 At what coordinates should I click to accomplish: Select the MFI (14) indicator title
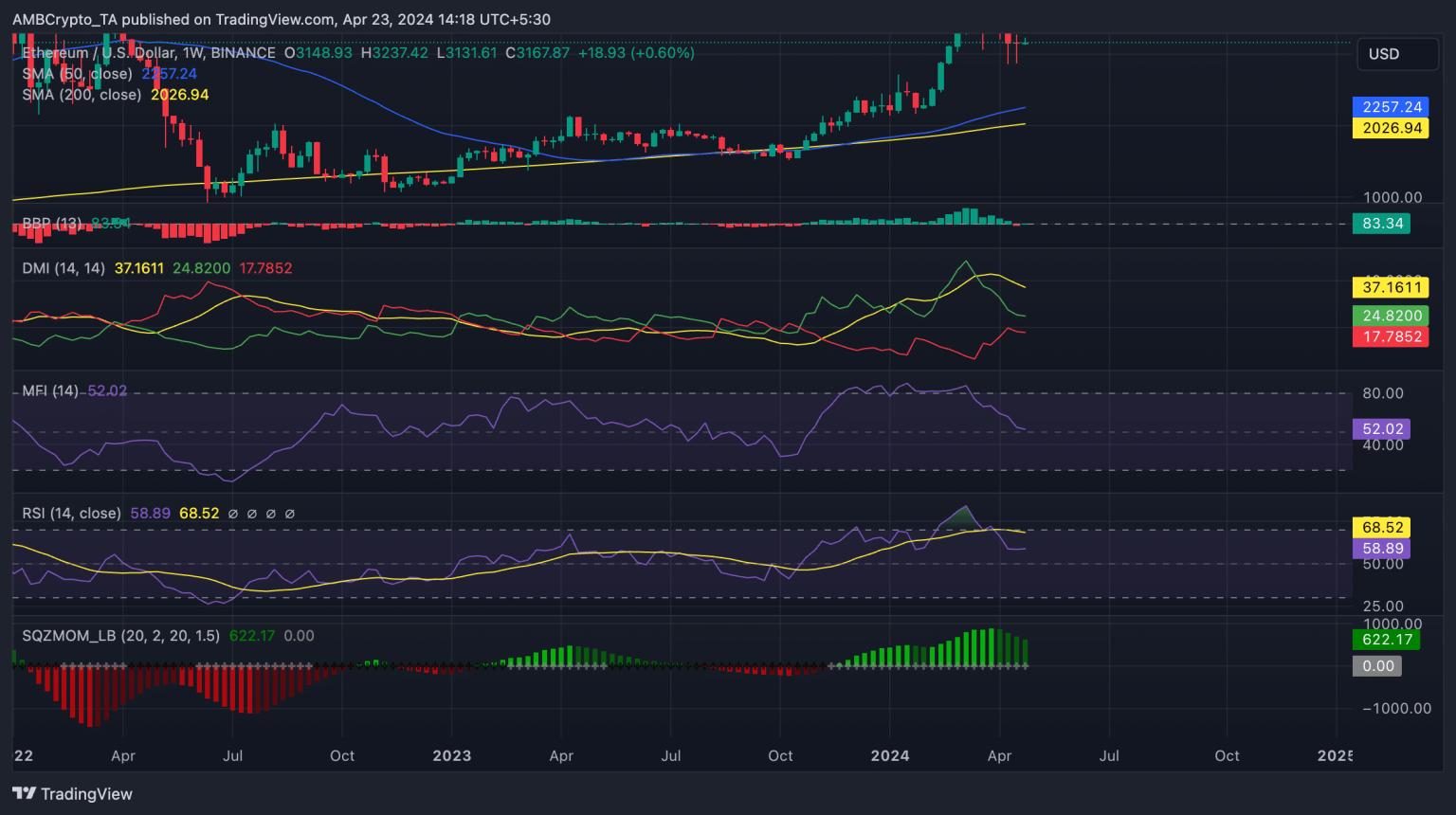tap(50, 390)
